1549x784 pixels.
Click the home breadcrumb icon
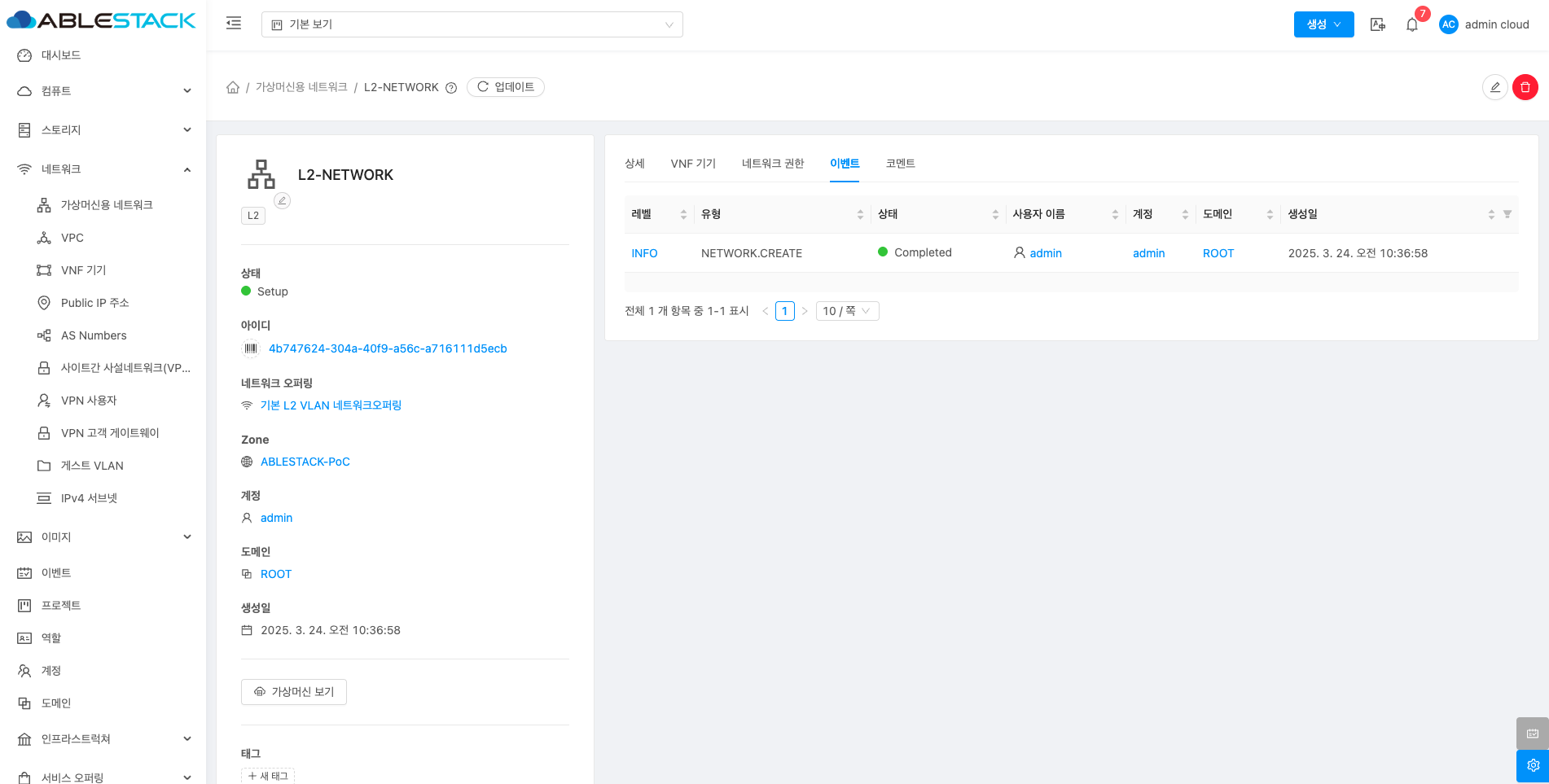pos(233,87)
